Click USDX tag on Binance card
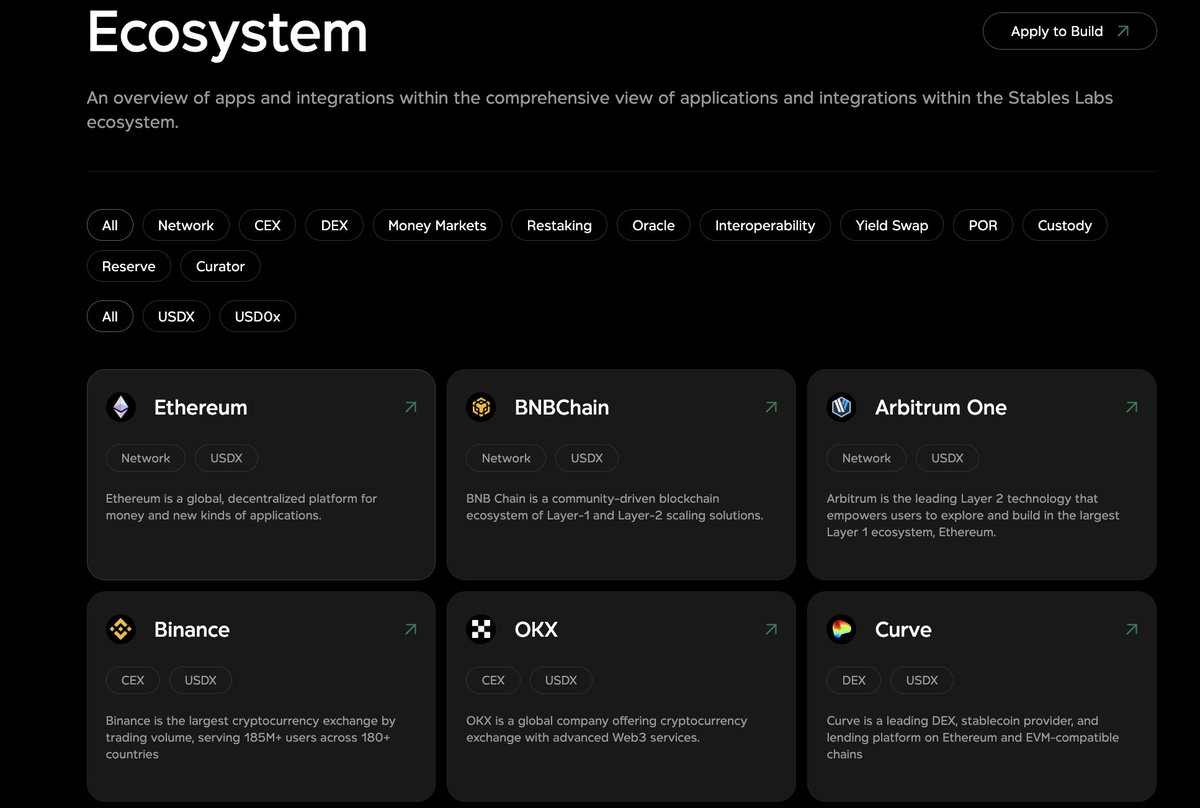 [201, 680]
